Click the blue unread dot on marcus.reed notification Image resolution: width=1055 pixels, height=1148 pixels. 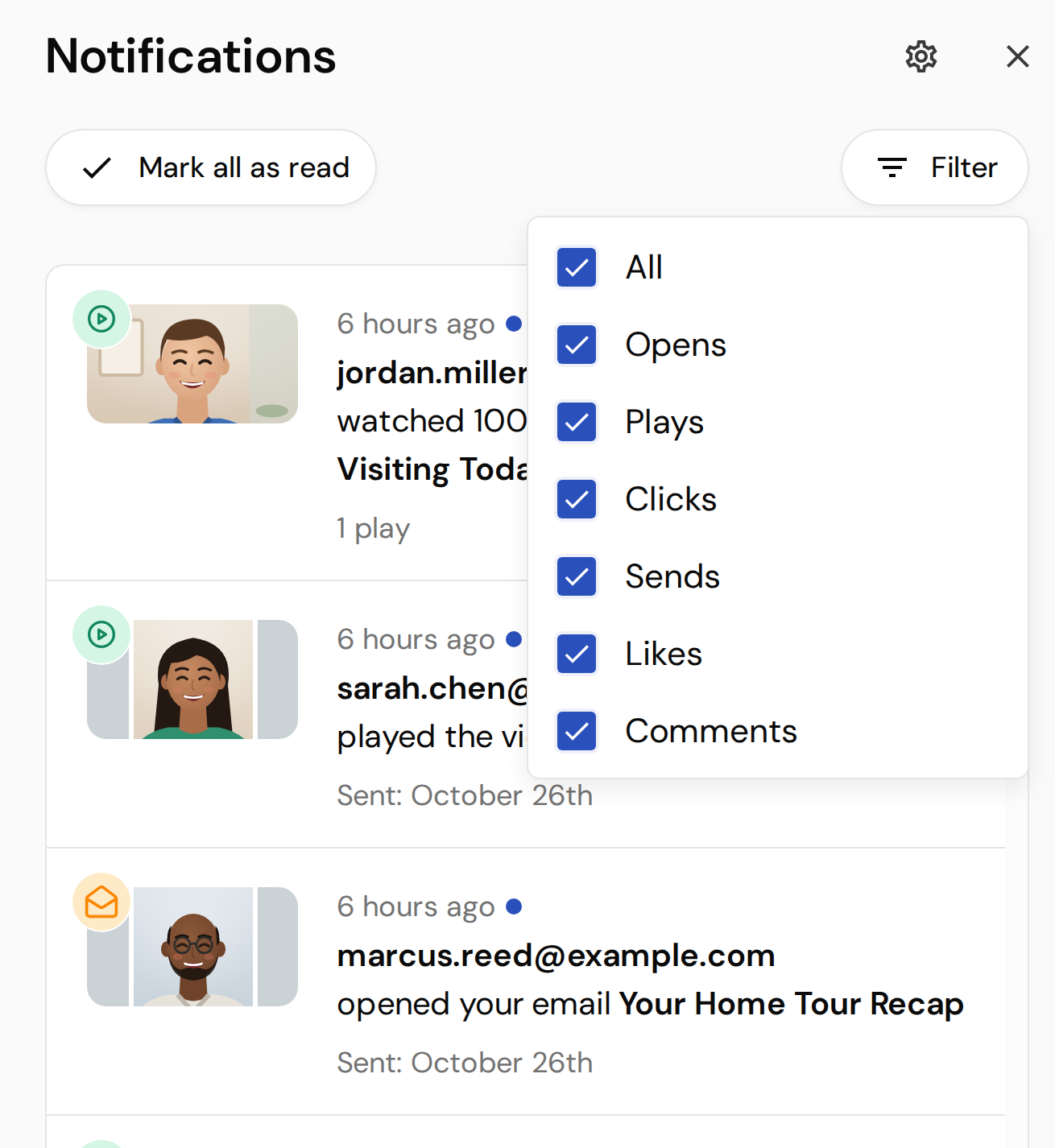[x=514, y=906]
